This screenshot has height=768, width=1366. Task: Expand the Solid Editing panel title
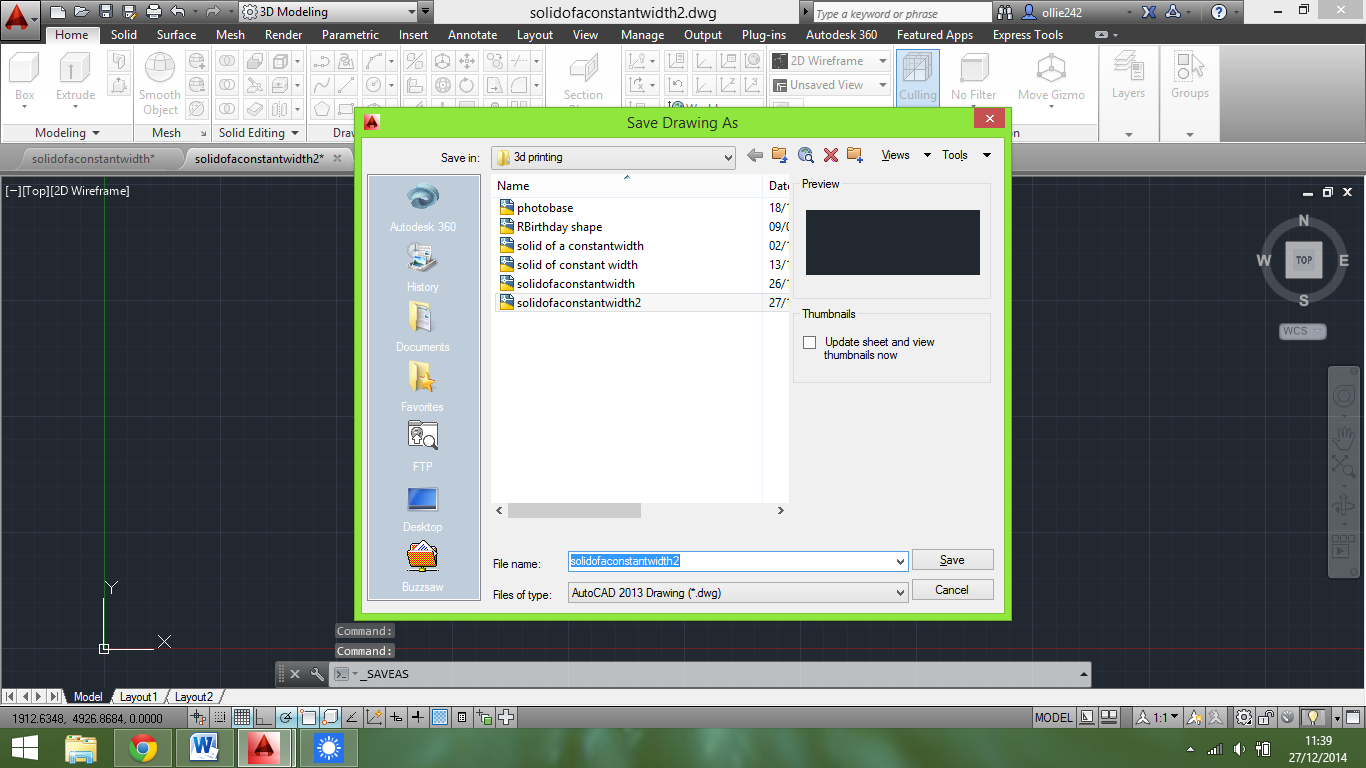(259, 133)
